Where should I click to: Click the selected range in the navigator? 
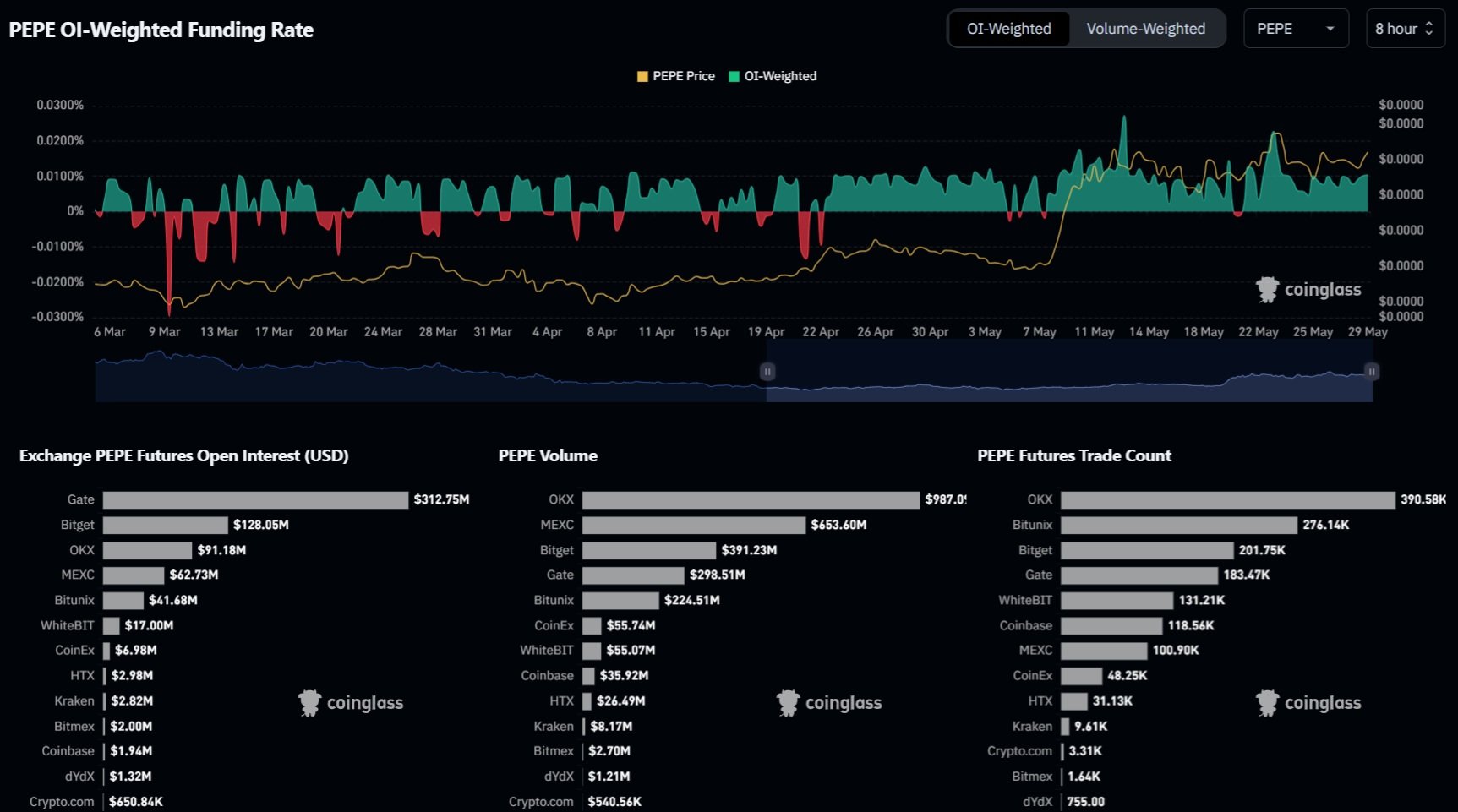[1069, 372]
